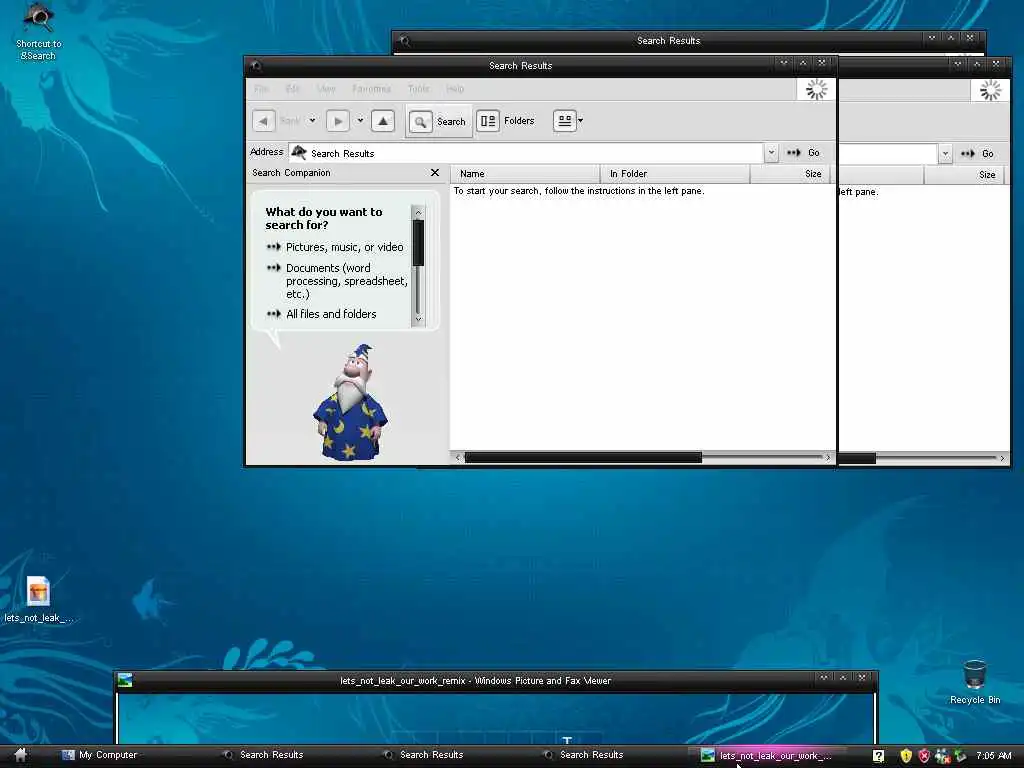Viewport: 1024px width, 768px height.
Task: Click right-side window scroll-right arrow
Action: (1002, 458)
